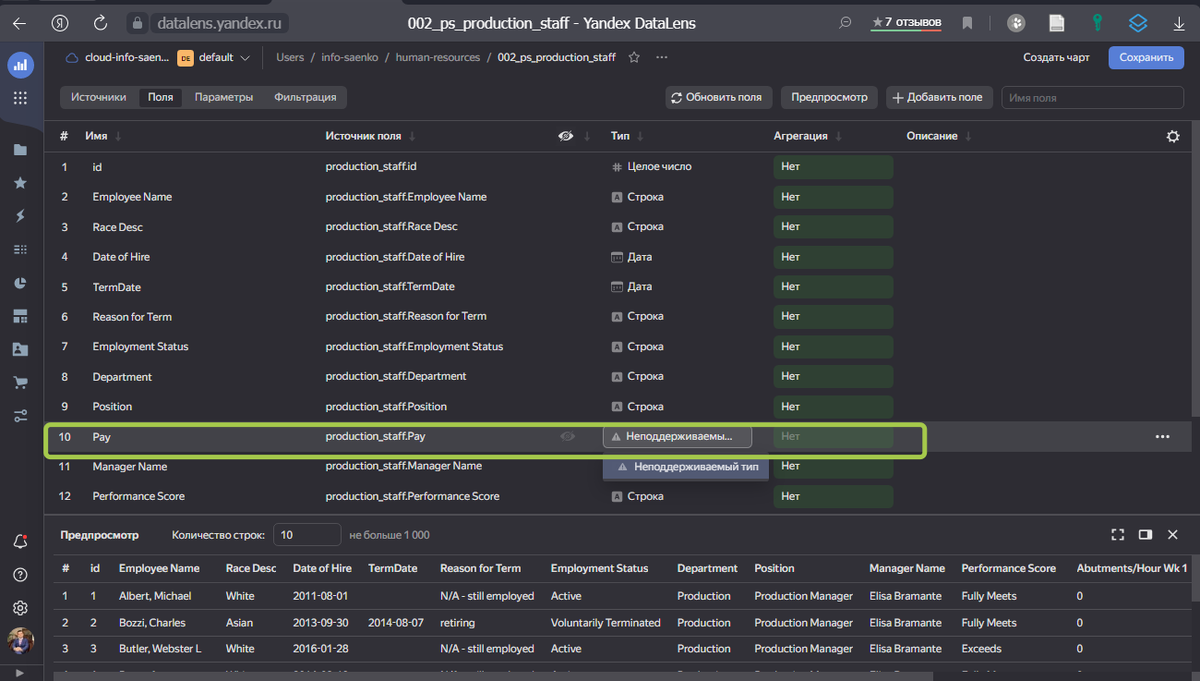This screenshot has width=1200, height=681.
Task: Open type selector for TermDate field
Action: [x=632, y=287]
